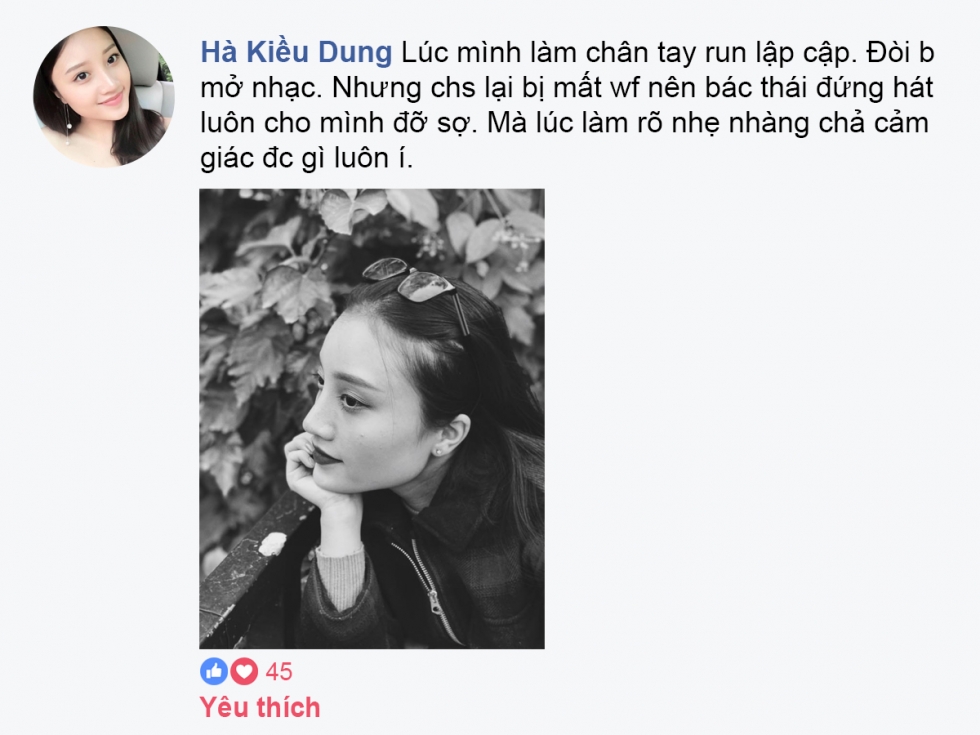Click the commenter's circular profile avatar
The image size is (980, 735).
104,97
